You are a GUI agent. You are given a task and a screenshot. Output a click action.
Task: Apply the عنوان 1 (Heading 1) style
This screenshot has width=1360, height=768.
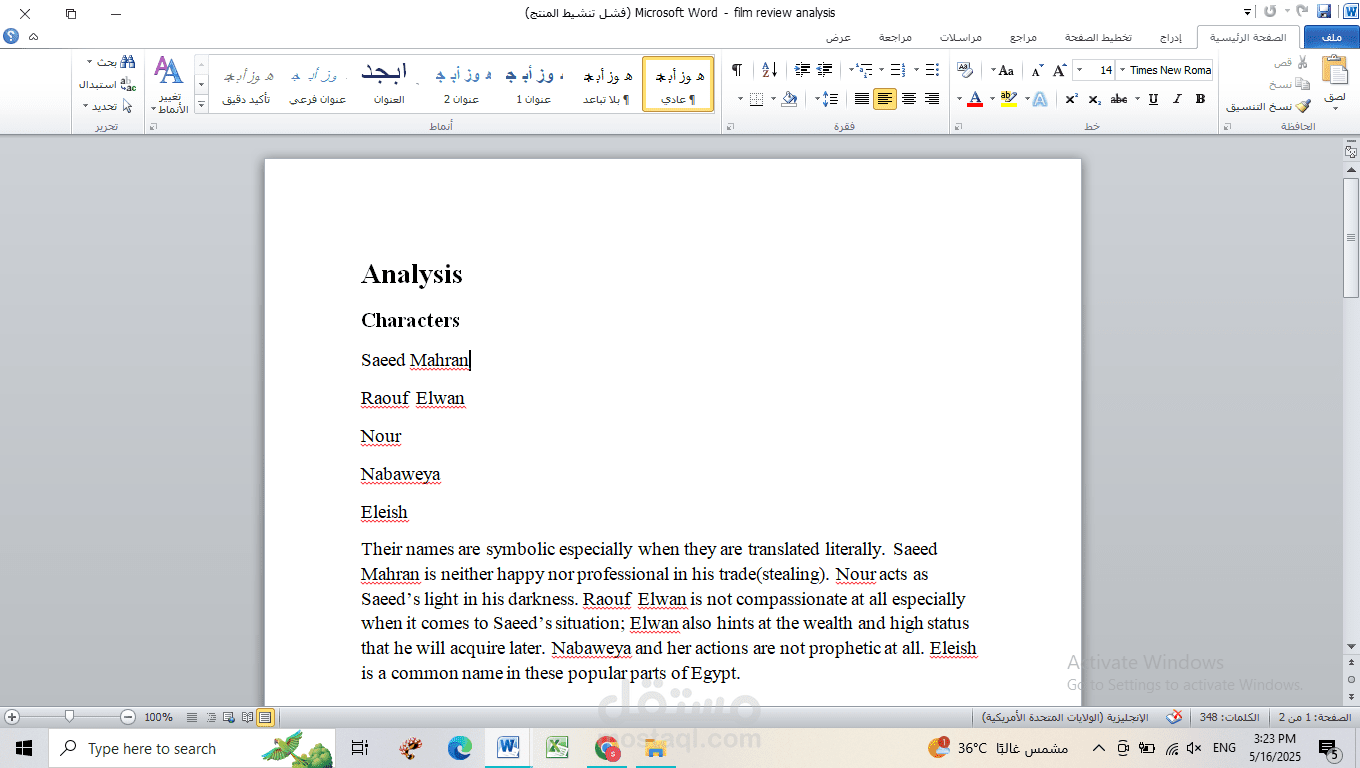point(533,84)
